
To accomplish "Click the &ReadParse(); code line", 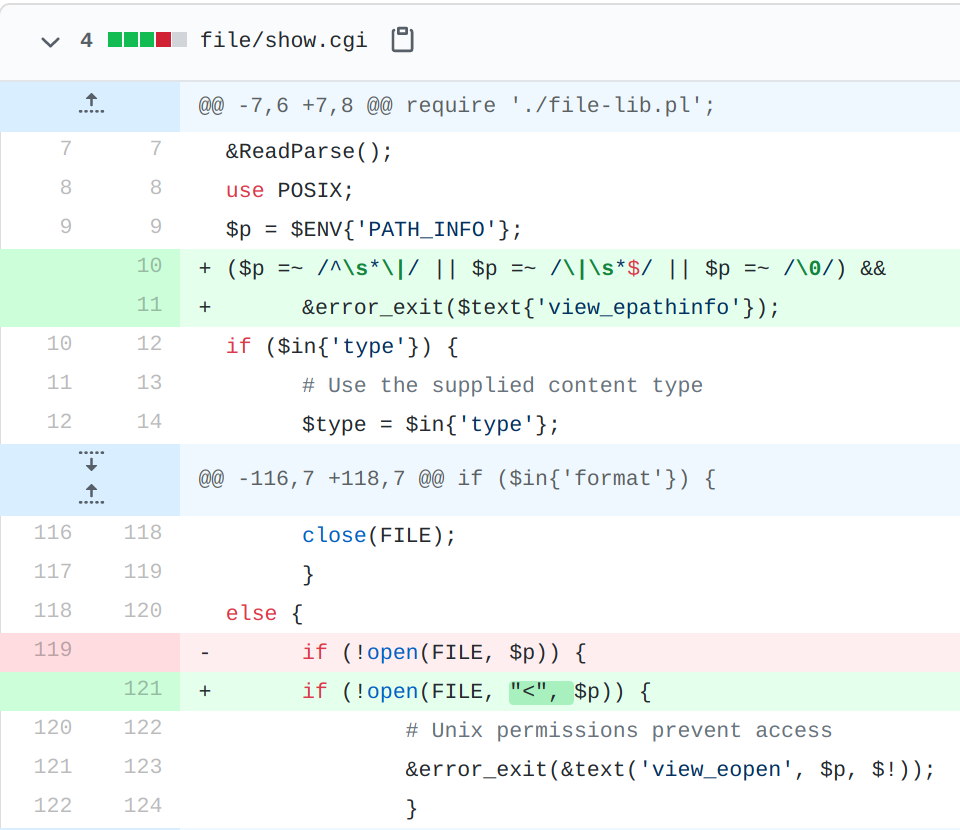I will [x=309, y=152].
